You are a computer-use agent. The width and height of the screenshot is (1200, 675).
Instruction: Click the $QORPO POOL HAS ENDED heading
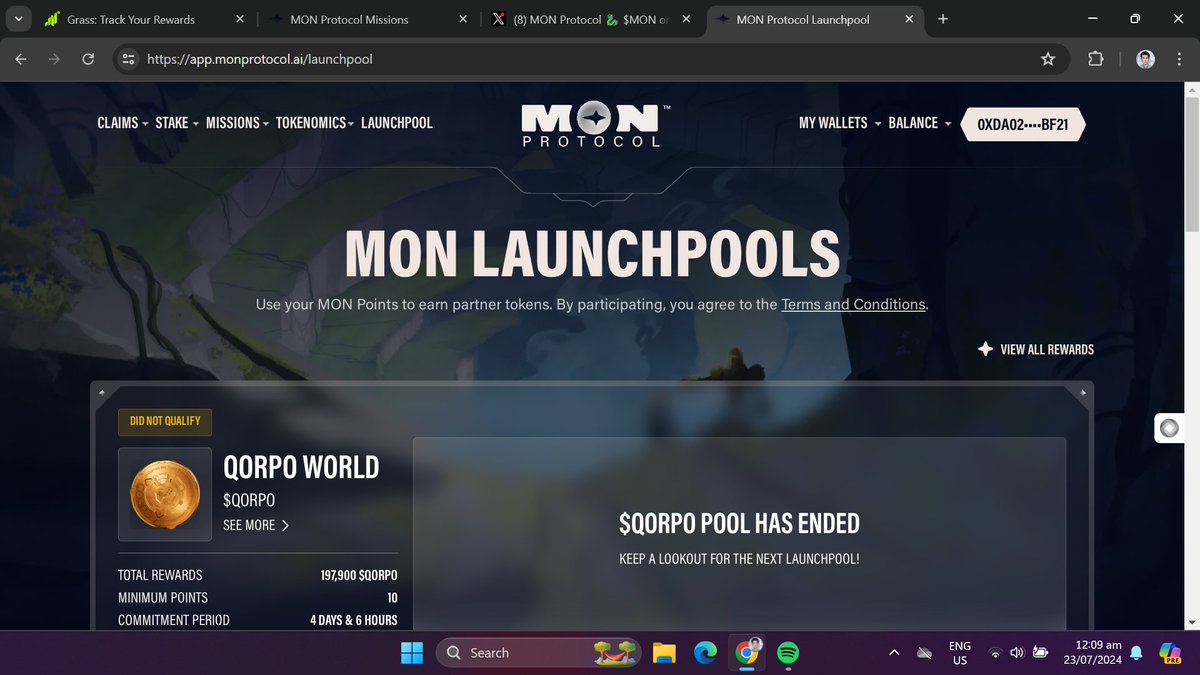[x=739, y=523]
